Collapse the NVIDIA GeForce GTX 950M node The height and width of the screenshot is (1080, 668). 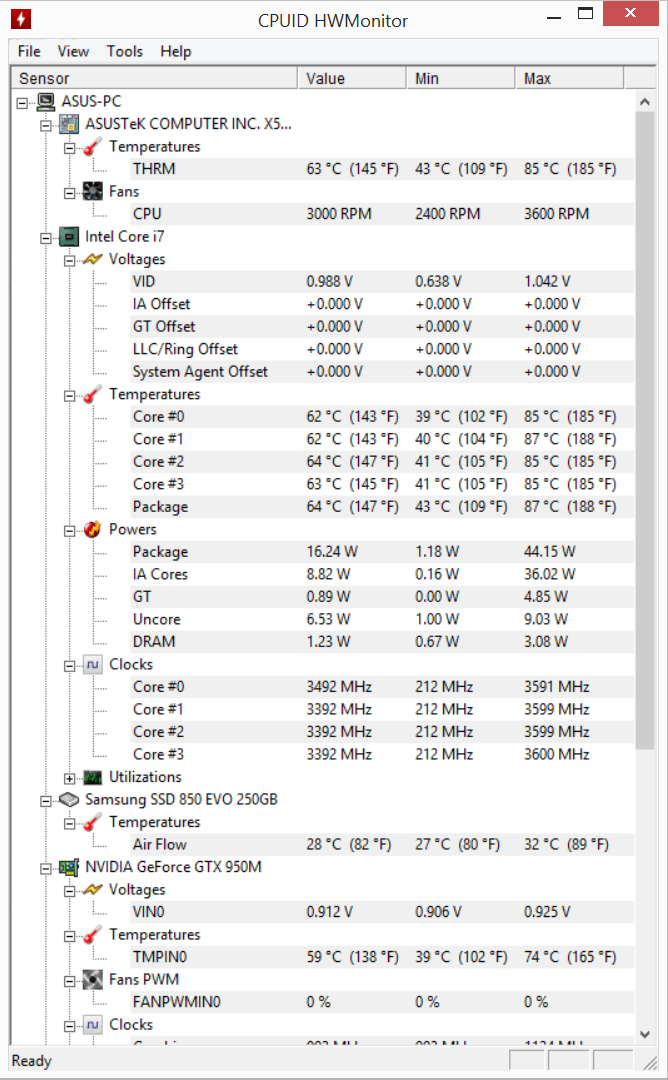(46, 869)
